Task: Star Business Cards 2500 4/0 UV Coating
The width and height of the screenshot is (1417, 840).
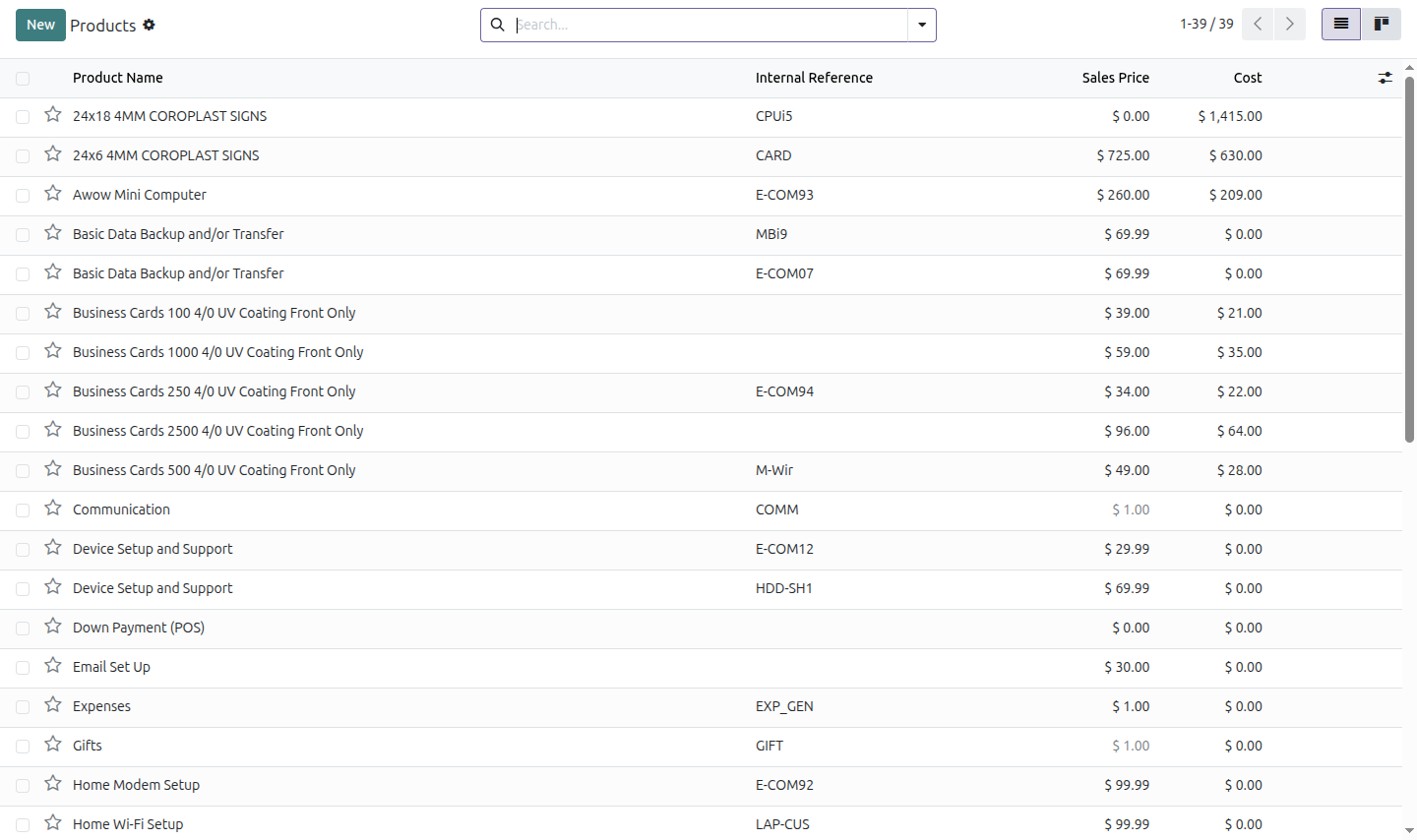Action: pyautogui.click(x=53, y=430)
